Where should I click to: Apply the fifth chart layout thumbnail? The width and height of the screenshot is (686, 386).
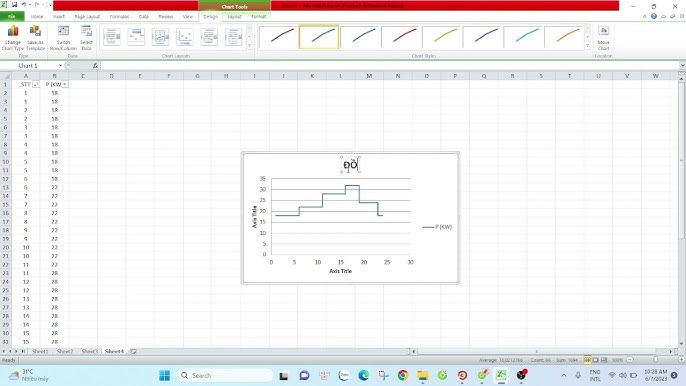pos(209,37)
